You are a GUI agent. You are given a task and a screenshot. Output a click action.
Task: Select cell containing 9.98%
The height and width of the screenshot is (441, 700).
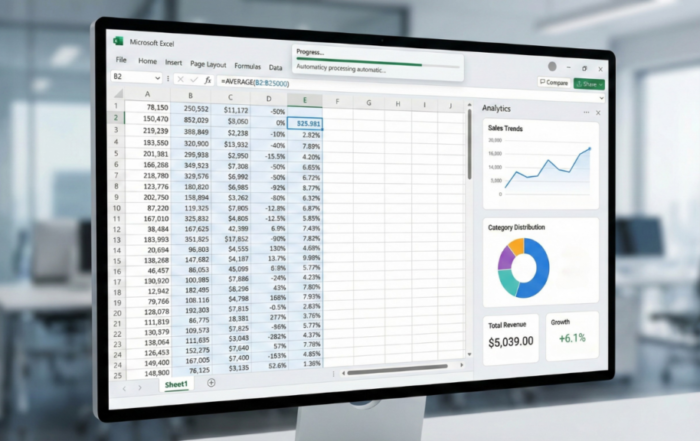(306, 258)
